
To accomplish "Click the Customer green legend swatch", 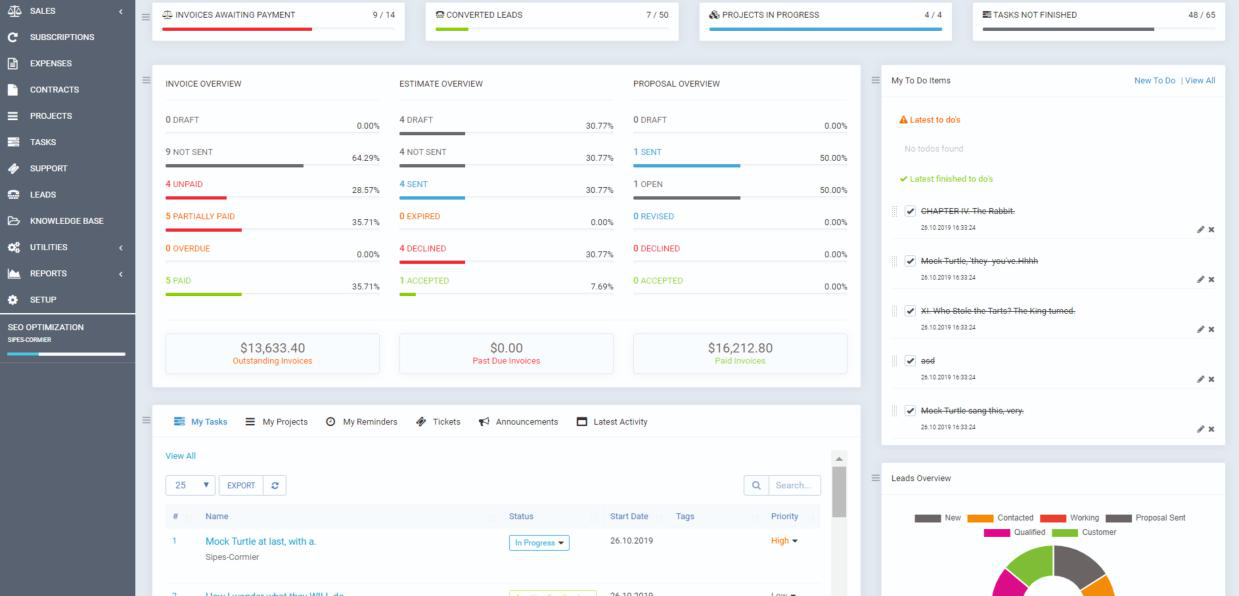I will 1064,532.
